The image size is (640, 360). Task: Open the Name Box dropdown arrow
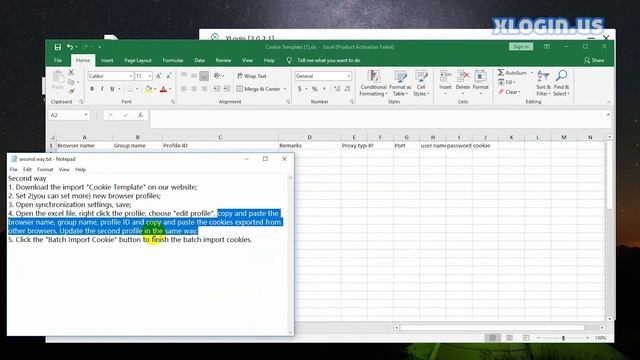(86, 116)
